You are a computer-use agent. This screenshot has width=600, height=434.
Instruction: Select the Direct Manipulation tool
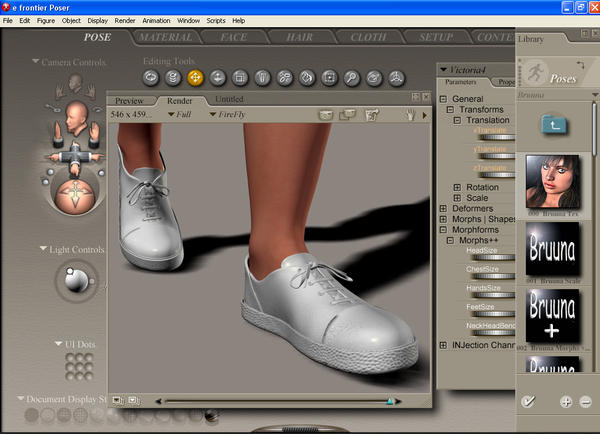point(396,78)
